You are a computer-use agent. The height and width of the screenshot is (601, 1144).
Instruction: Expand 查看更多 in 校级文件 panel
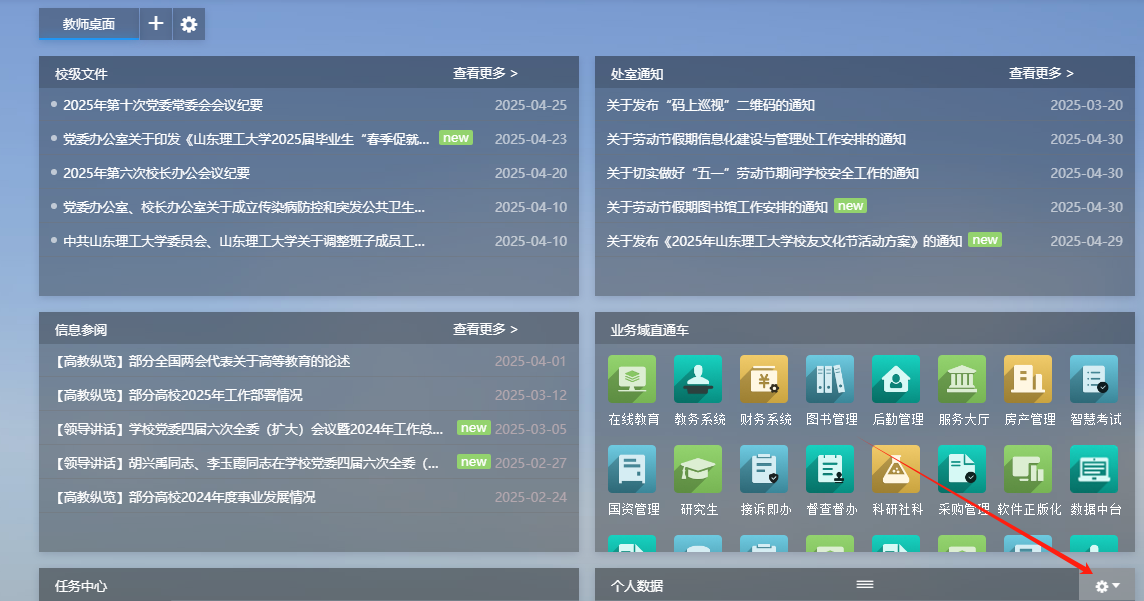coord(485,73)
